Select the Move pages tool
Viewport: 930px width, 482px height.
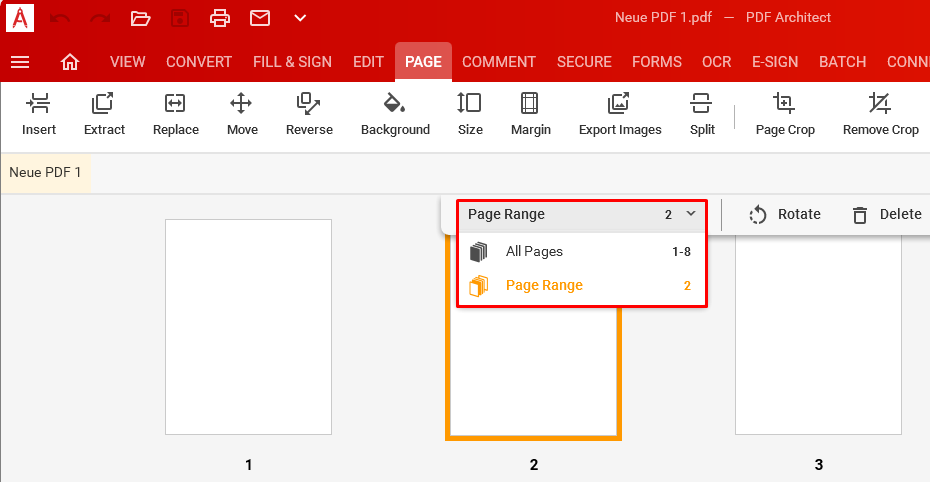(242, 114)
